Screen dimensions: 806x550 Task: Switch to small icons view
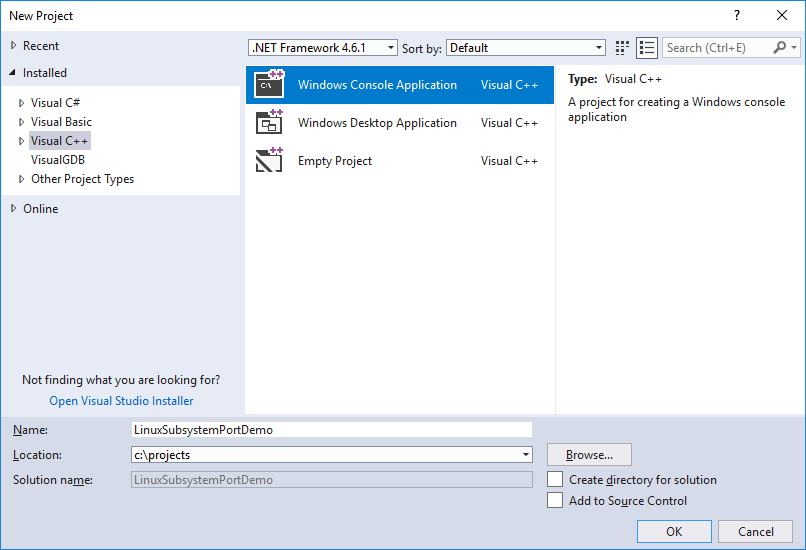(x=622, y=48)
